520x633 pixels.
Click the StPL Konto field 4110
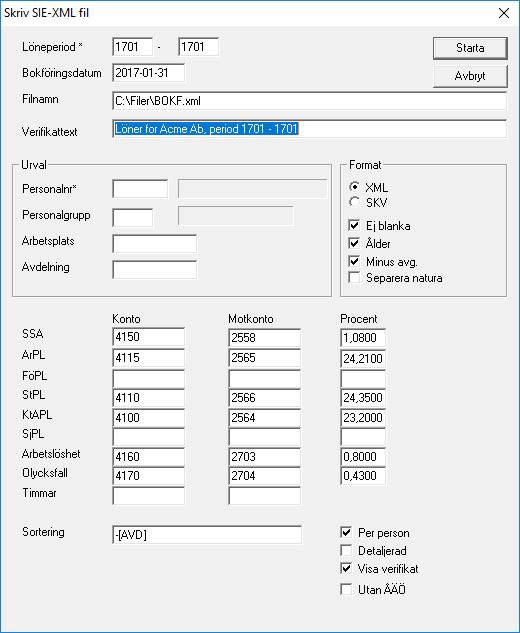point(149,398)
